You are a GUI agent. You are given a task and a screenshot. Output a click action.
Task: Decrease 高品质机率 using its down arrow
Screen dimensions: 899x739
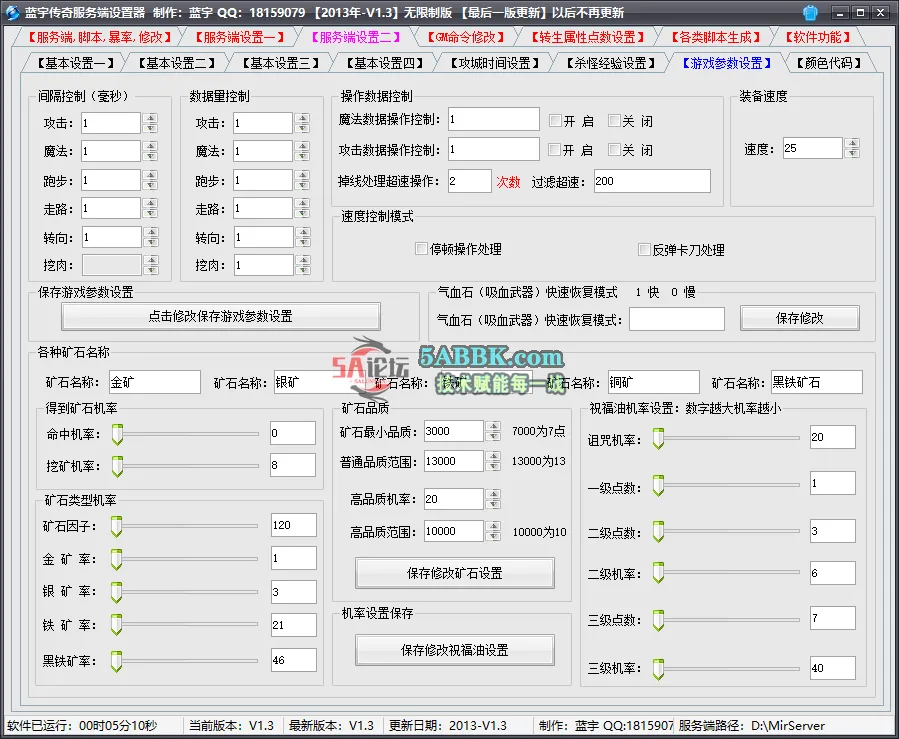click(492, 503)
